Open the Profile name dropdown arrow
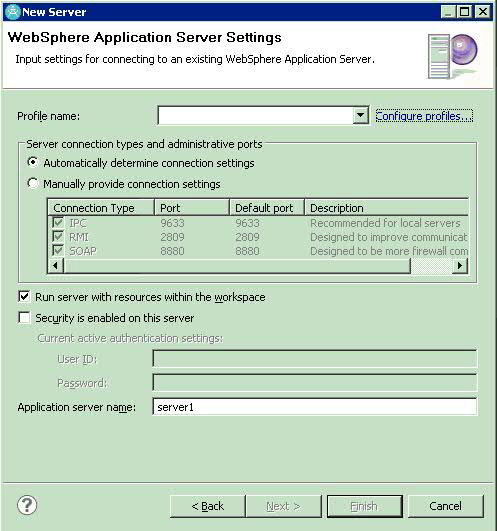497x531 pixels. (360, 115)
